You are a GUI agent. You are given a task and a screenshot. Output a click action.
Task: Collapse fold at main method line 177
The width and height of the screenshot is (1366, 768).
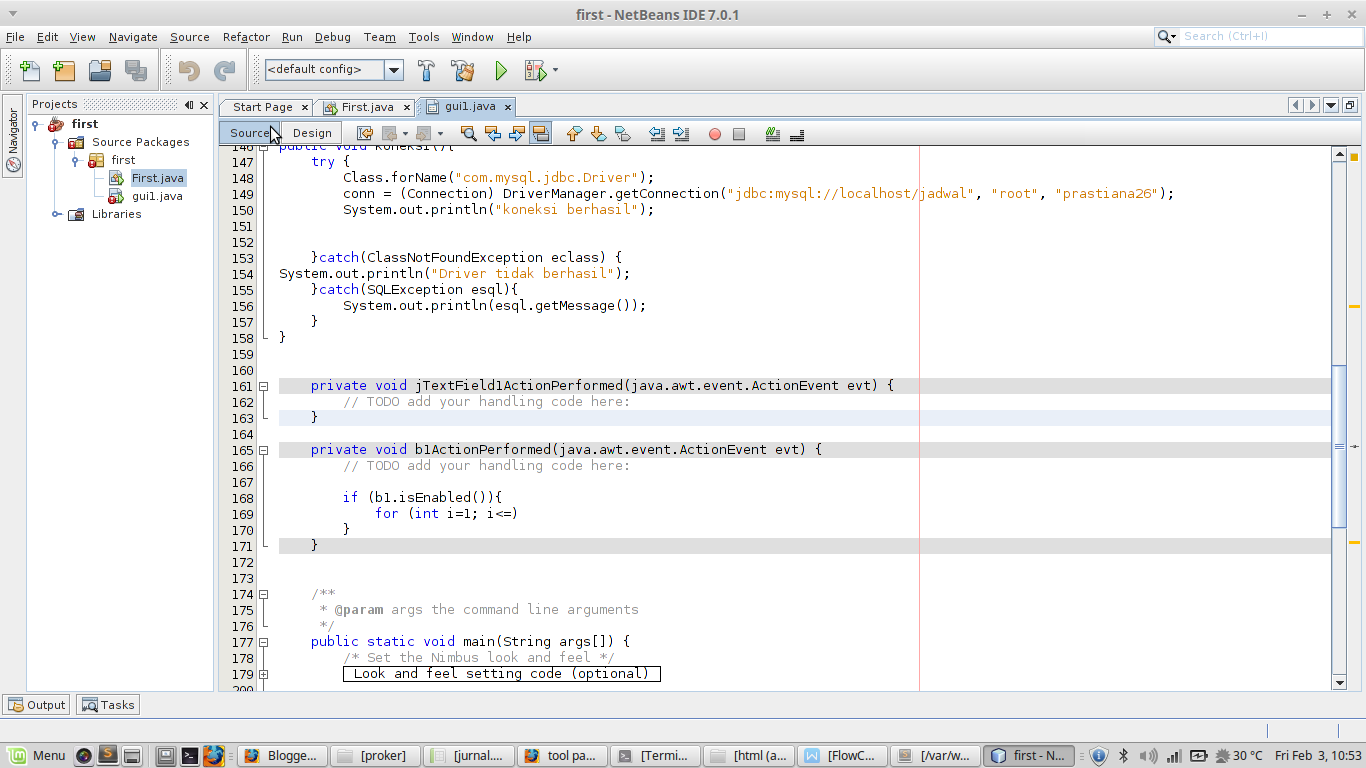(x=264, y=642)
